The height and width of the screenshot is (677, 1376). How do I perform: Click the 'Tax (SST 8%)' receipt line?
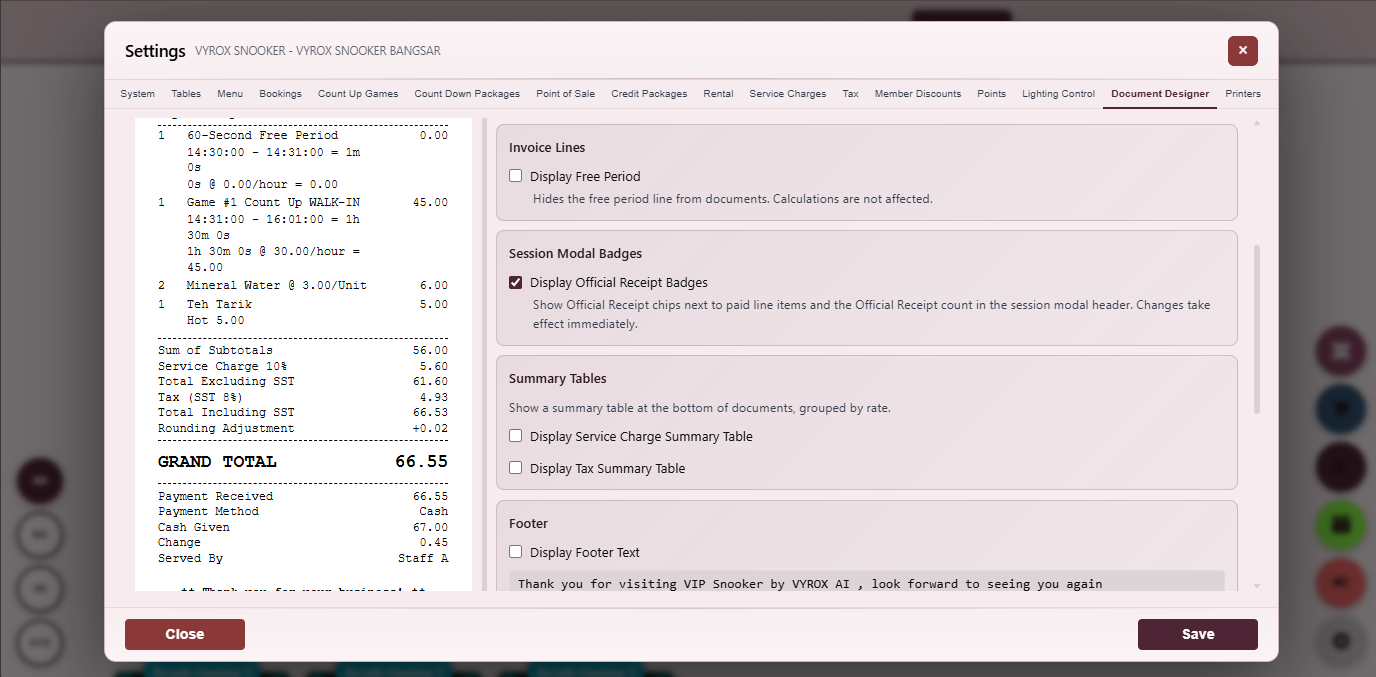(x=303, y=397)
